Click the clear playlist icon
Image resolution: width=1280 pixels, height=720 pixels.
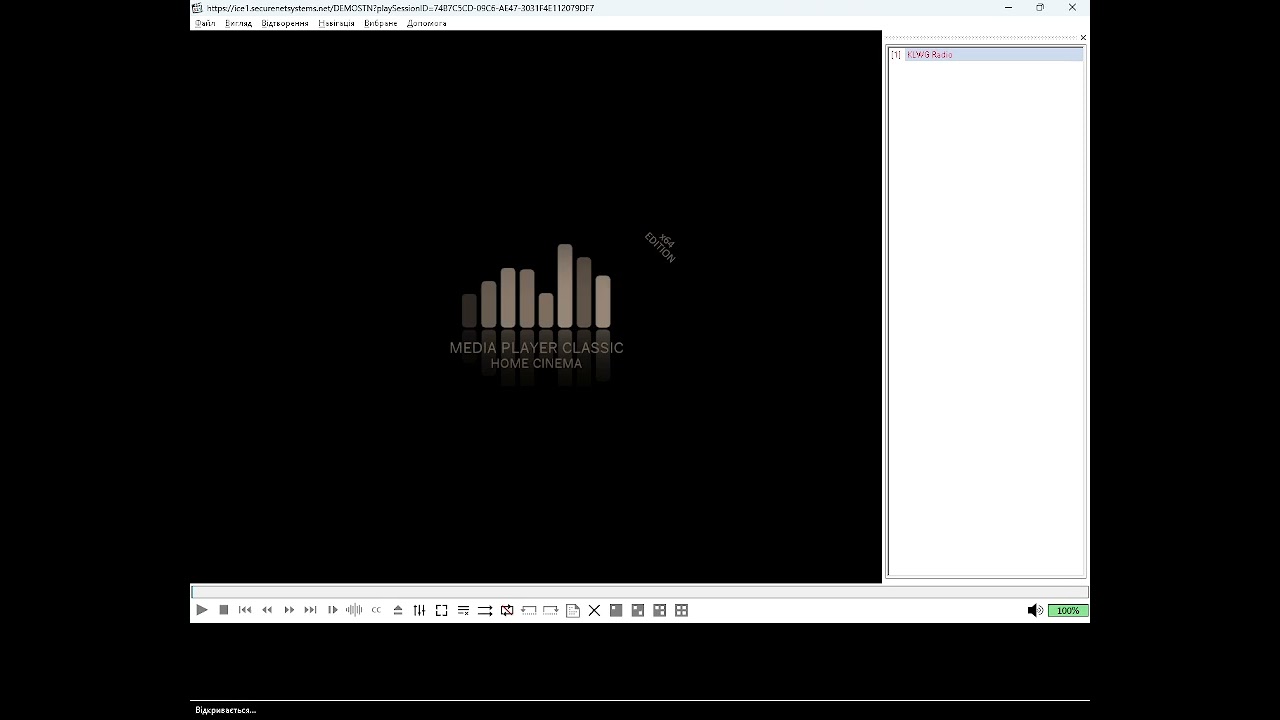click(464, 610)
